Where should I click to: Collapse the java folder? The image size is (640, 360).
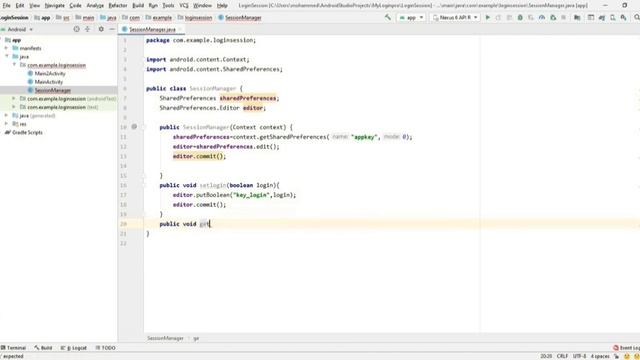[x=6, y=56]
